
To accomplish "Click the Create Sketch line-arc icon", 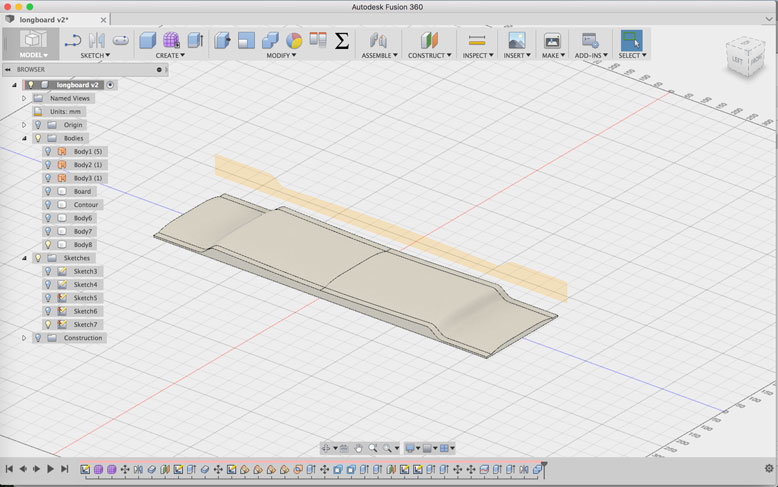I will coord(72,40).
